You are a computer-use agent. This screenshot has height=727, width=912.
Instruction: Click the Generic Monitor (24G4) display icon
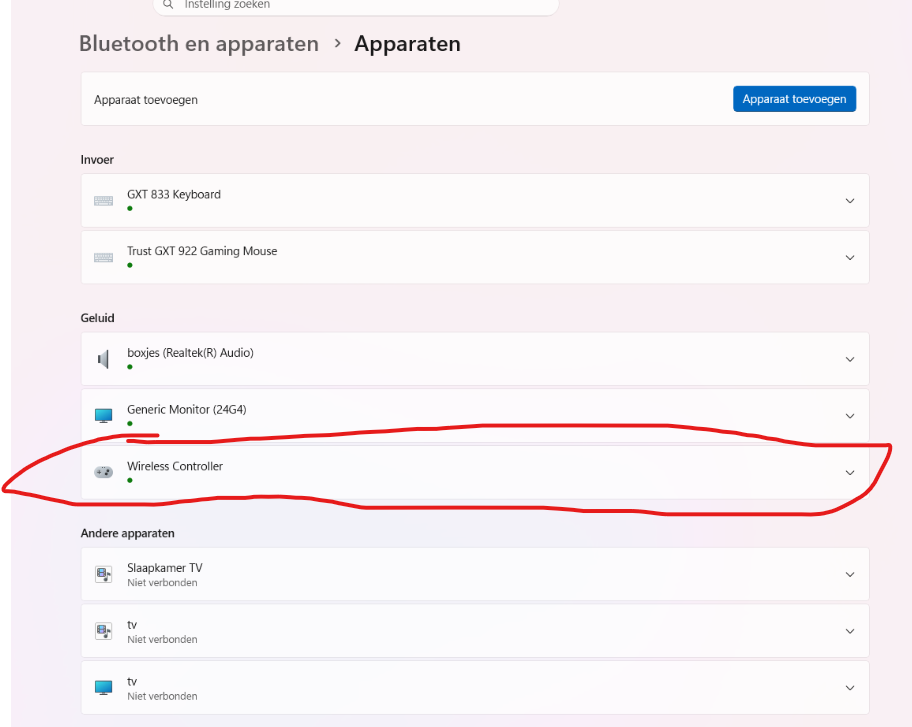[x=104, y=416]
